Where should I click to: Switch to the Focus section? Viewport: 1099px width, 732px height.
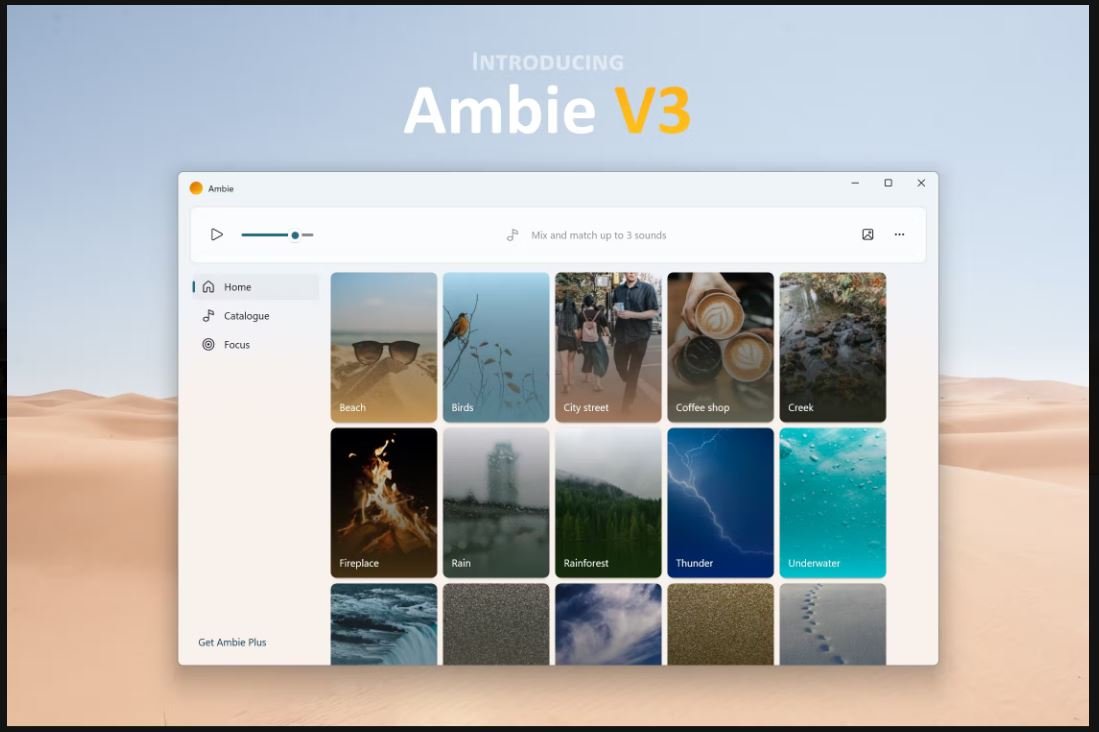[256, 344]
